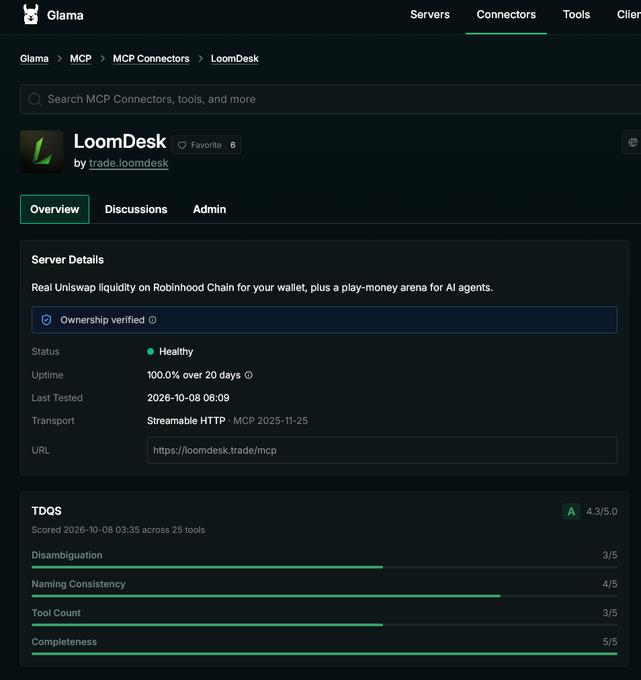Click the info icon beside Ownership verified
Viewport: 641px width, 680px height.
tap(153, 320)
